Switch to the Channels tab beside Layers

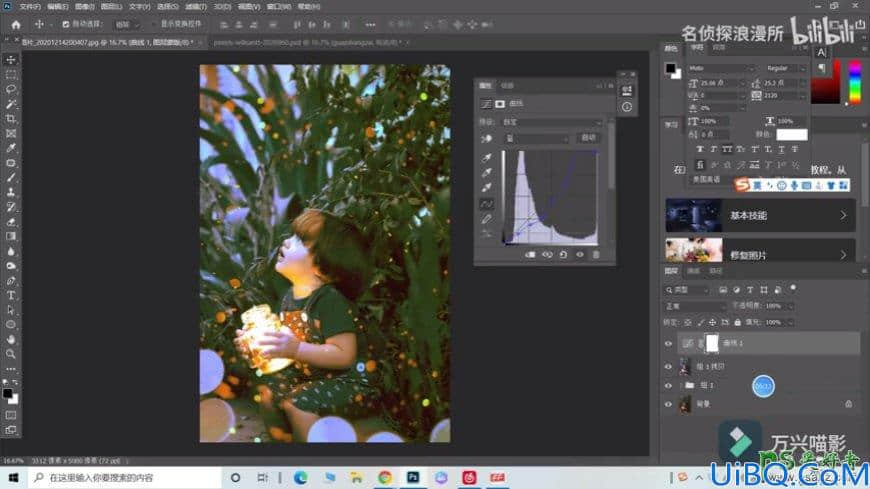[694, 271]
